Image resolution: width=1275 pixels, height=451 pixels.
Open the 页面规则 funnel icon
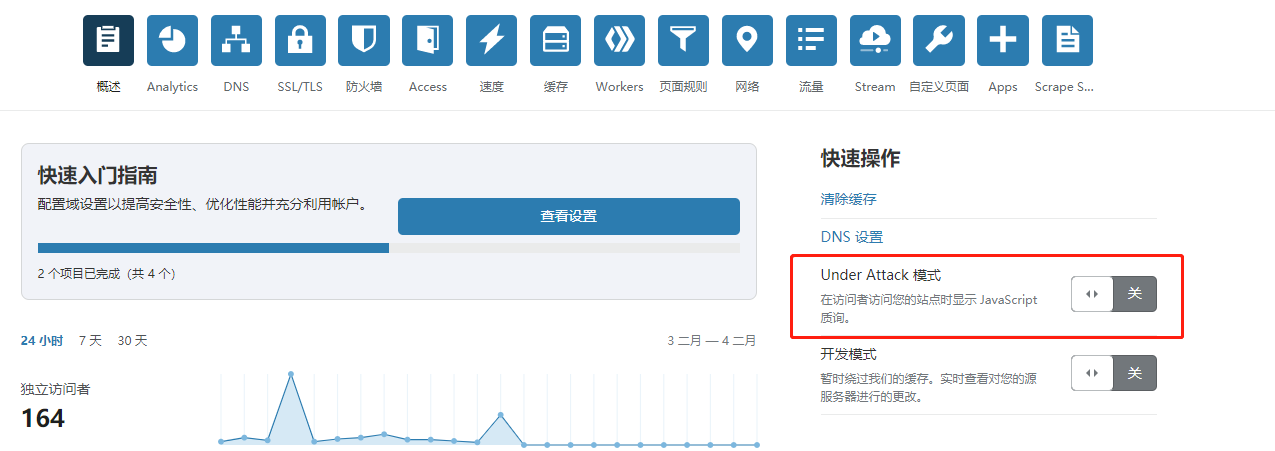(x=683, y=41)
